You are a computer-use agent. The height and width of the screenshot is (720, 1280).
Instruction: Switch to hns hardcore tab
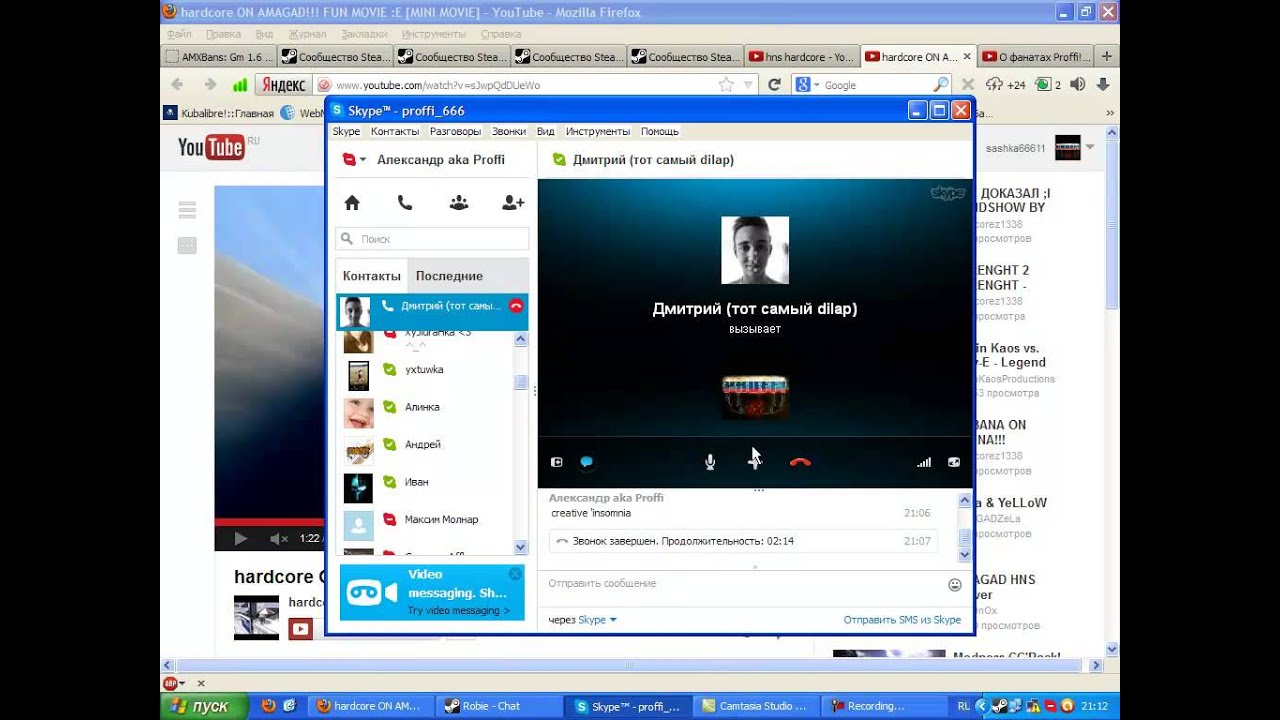point(802,57)
